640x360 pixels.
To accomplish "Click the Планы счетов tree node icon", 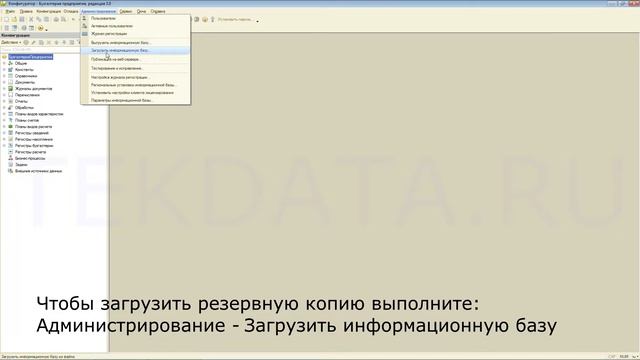I will point(11,120).
